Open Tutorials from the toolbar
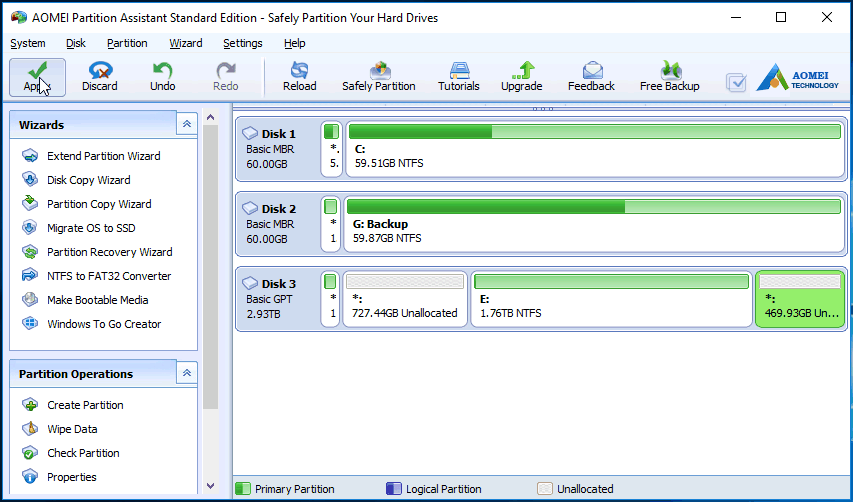This screenshot has height=502, width=853. (x=459, y=77)
